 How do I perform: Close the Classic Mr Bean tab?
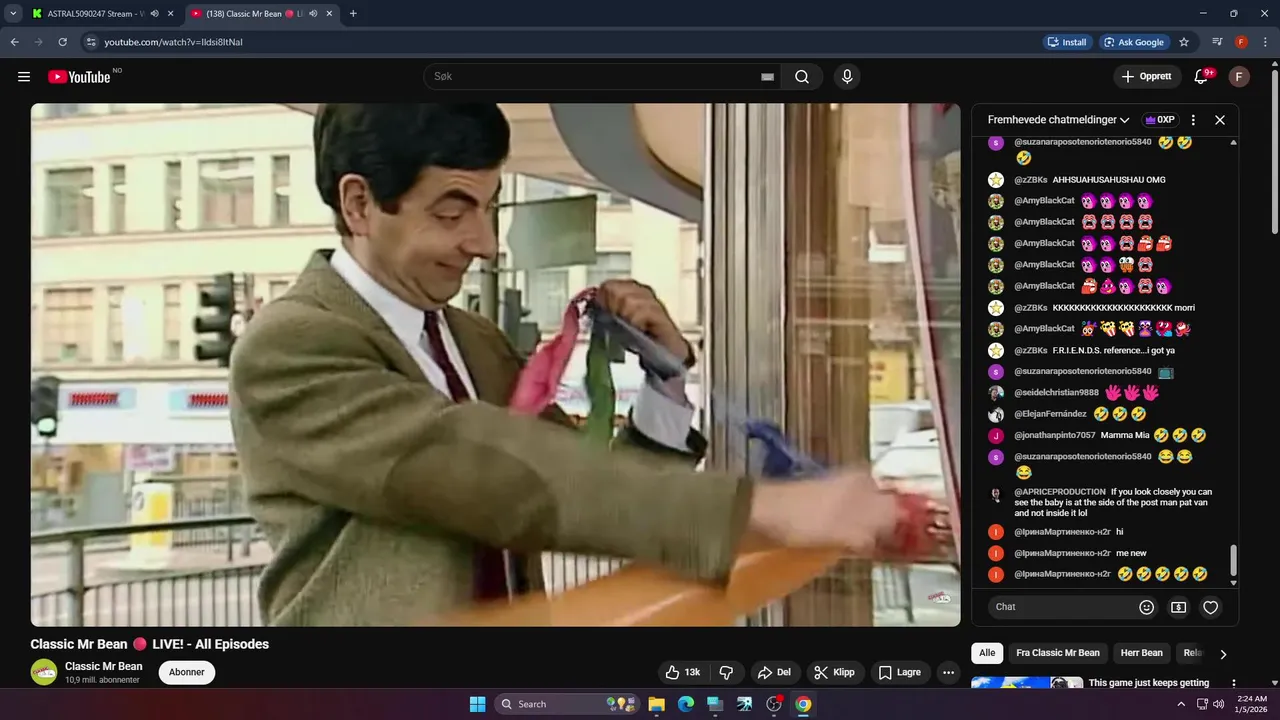(329, 14)
